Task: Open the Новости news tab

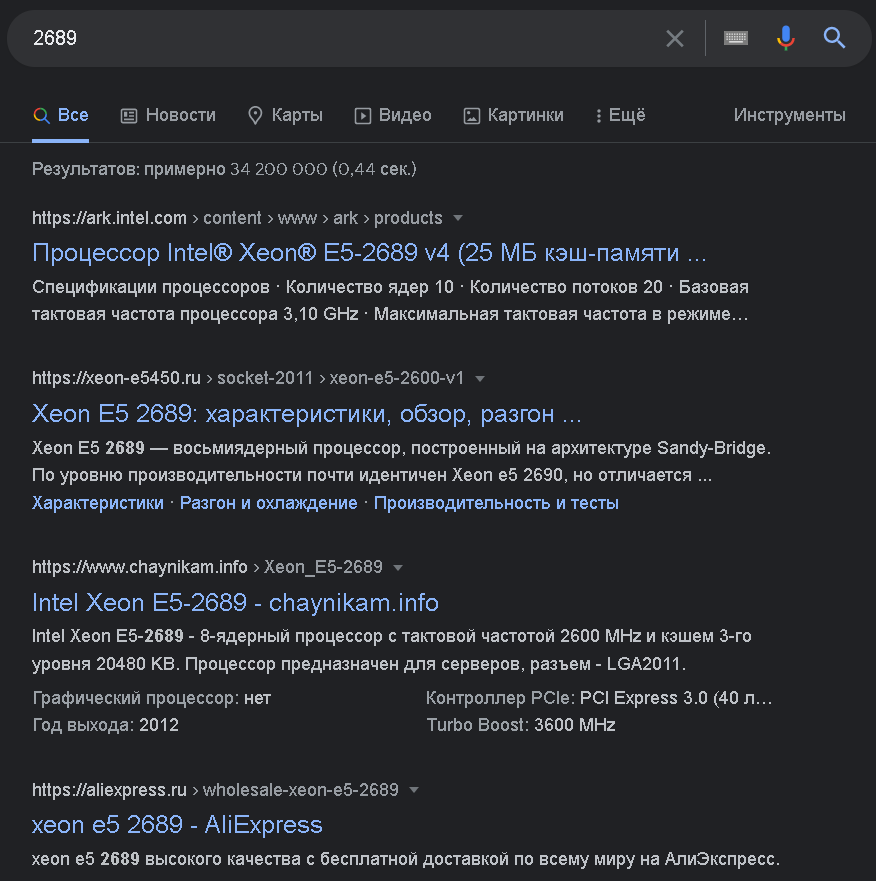Action: 168,115
